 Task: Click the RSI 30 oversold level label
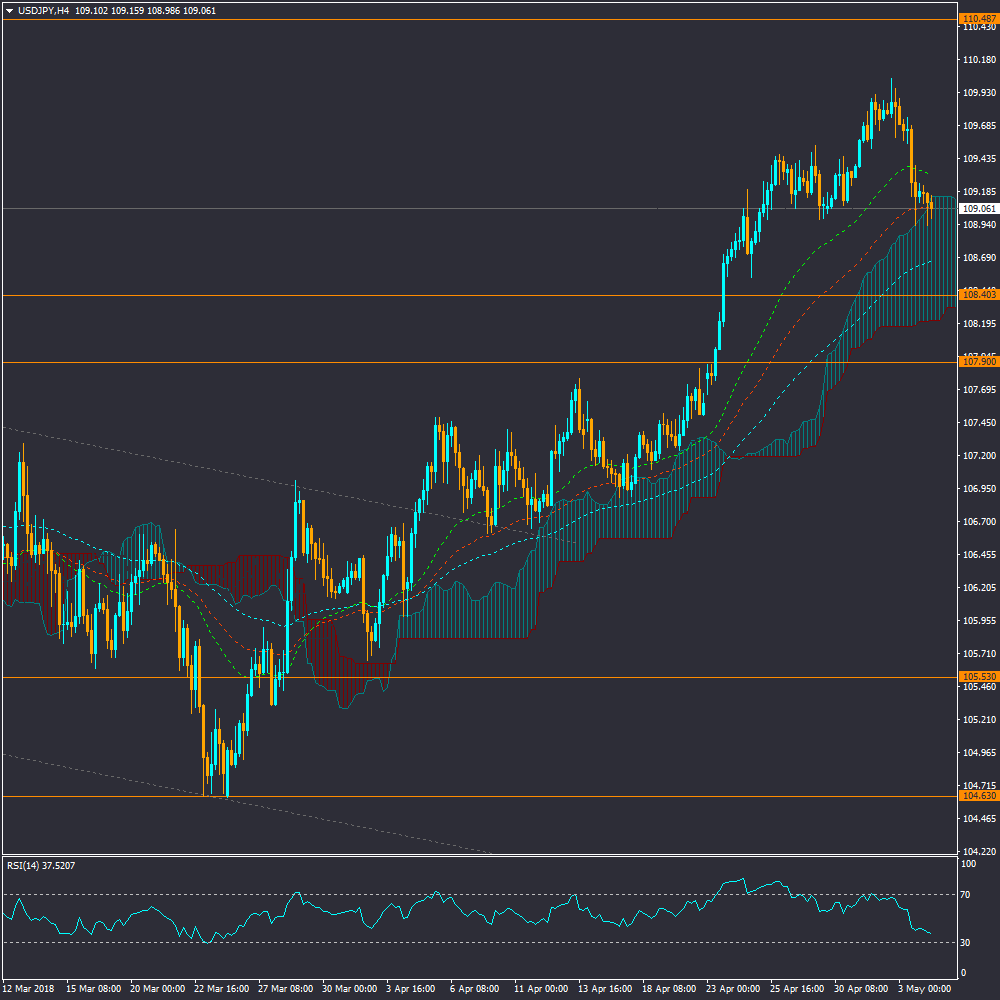966,942
